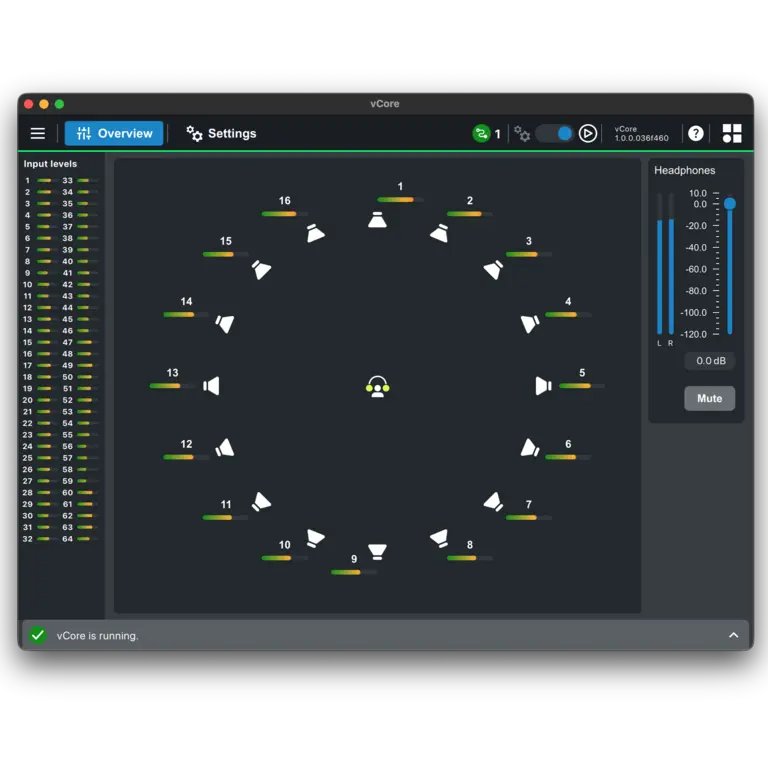This screenshot has width=768, height=768.
Task: Click speaker 1 level meter
Action: (400, 199)
